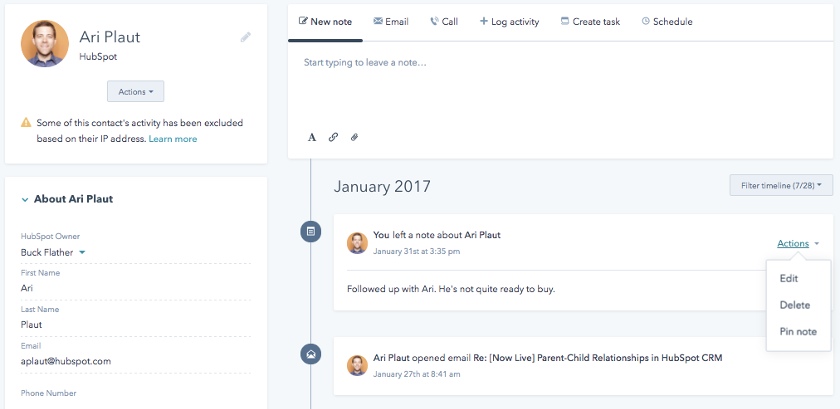840x409 pixels.
Task: Open the Filter timeline (7/28) dropdown
Action: pos(780,186)
